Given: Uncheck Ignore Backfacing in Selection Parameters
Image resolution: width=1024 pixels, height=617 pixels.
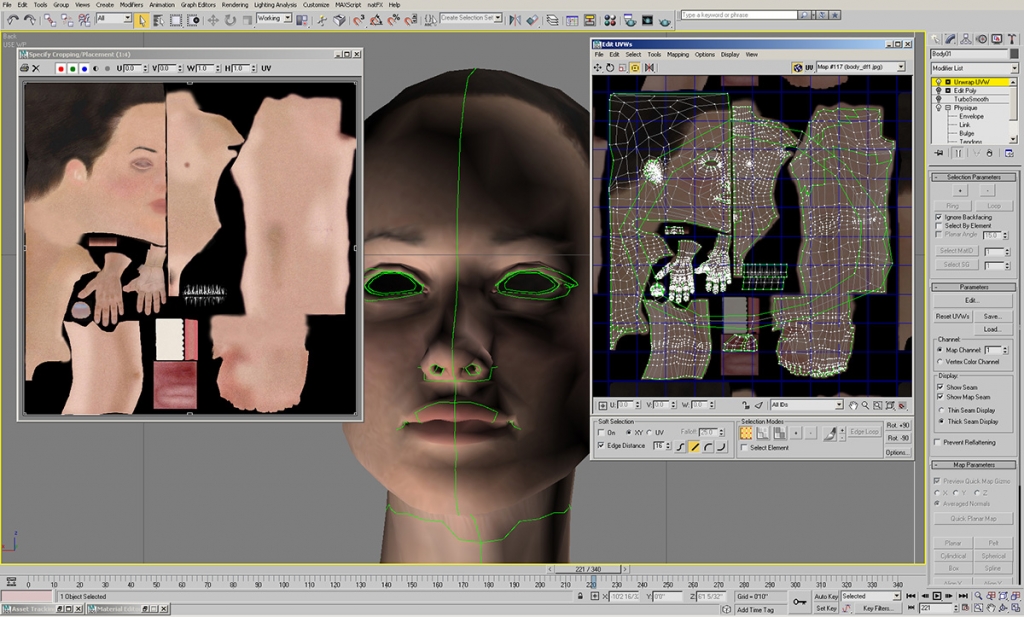Looking at the screenshot, I should point(938,217).
